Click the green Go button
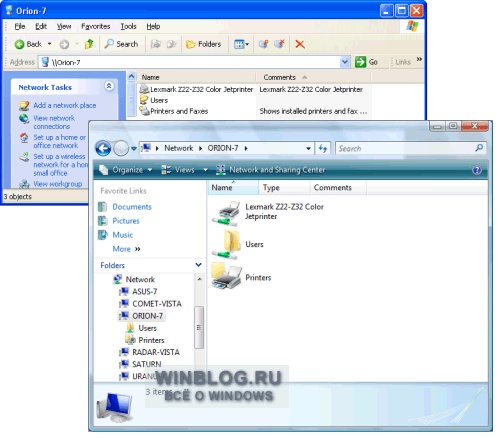The image size is (500, 438). pos(366,62)
